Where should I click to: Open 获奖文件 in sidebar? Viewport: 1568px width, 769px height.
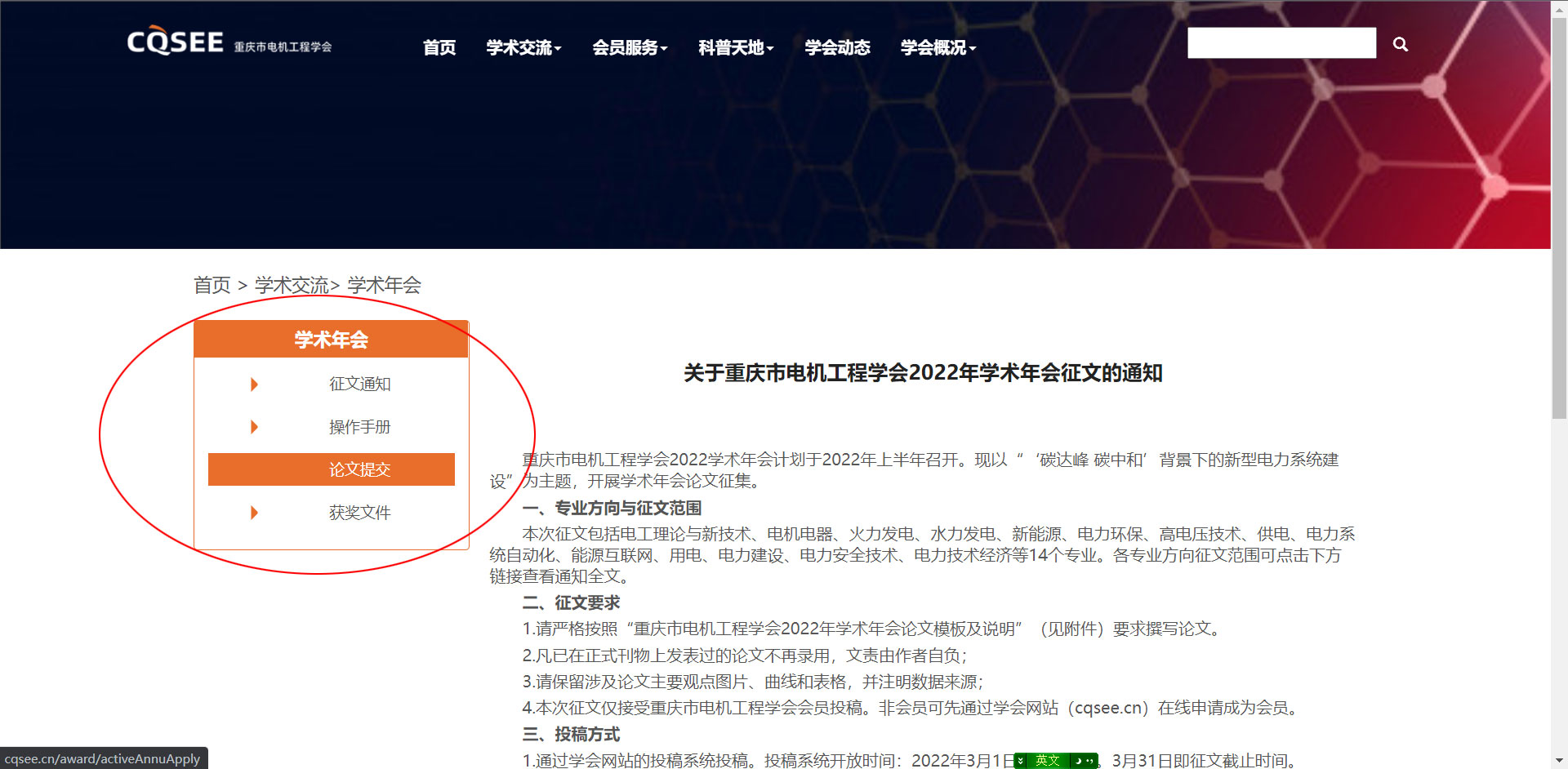tap(359, 513)
